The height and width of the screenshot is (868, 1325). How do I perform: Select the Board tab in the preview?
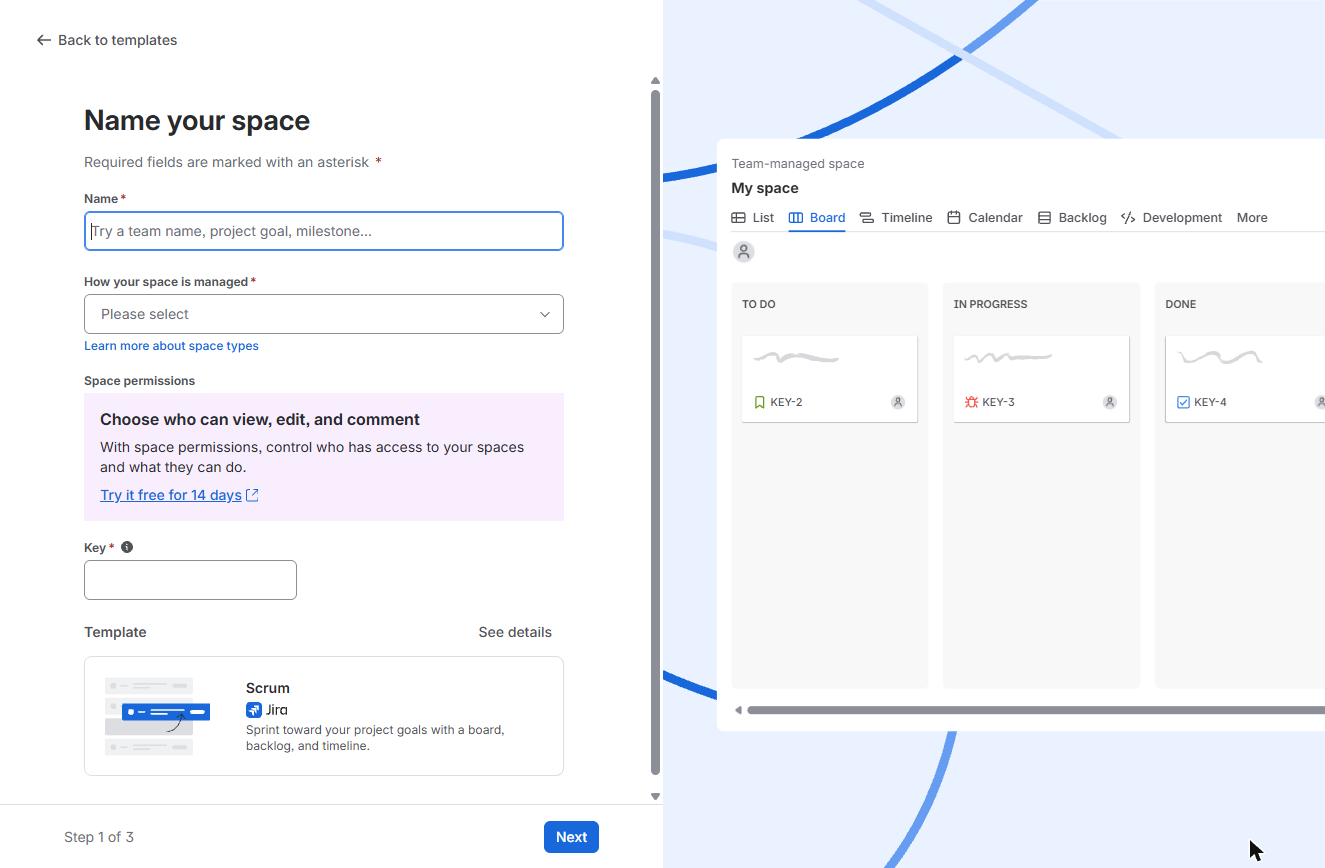point(817,218)
